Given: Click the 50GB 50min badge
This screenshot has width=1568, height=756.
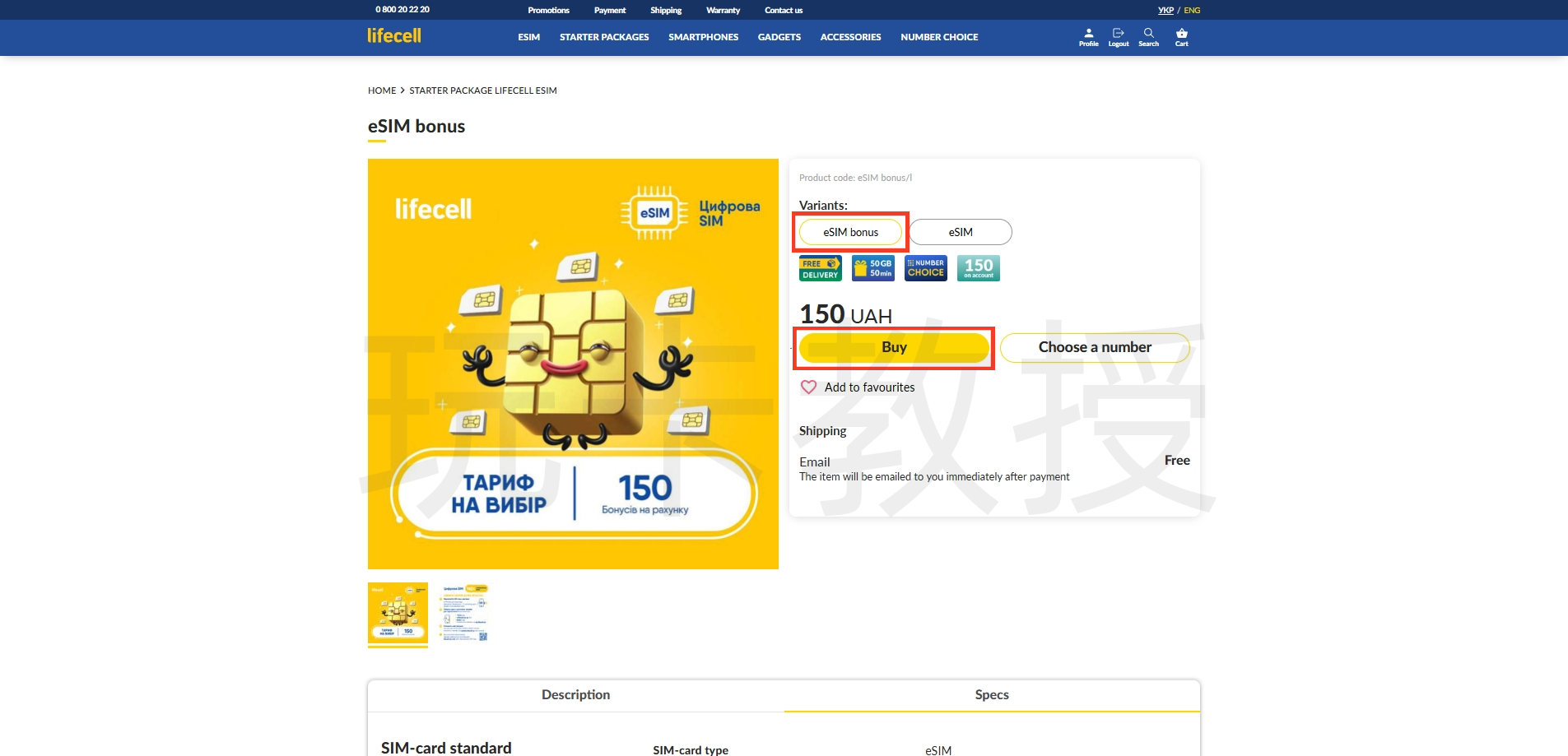Looking at the screenshot, I should pos(872,268).
